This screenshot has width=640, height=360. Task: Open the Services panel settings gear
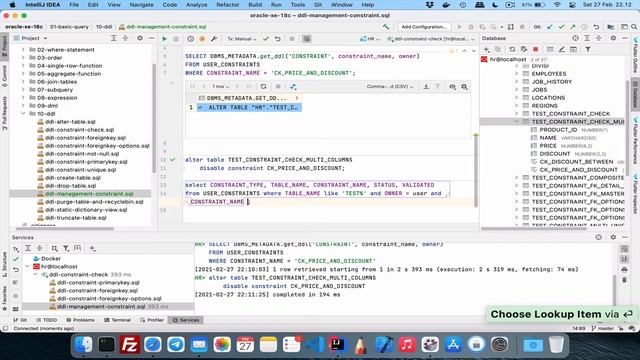click(x=613, y=237)
